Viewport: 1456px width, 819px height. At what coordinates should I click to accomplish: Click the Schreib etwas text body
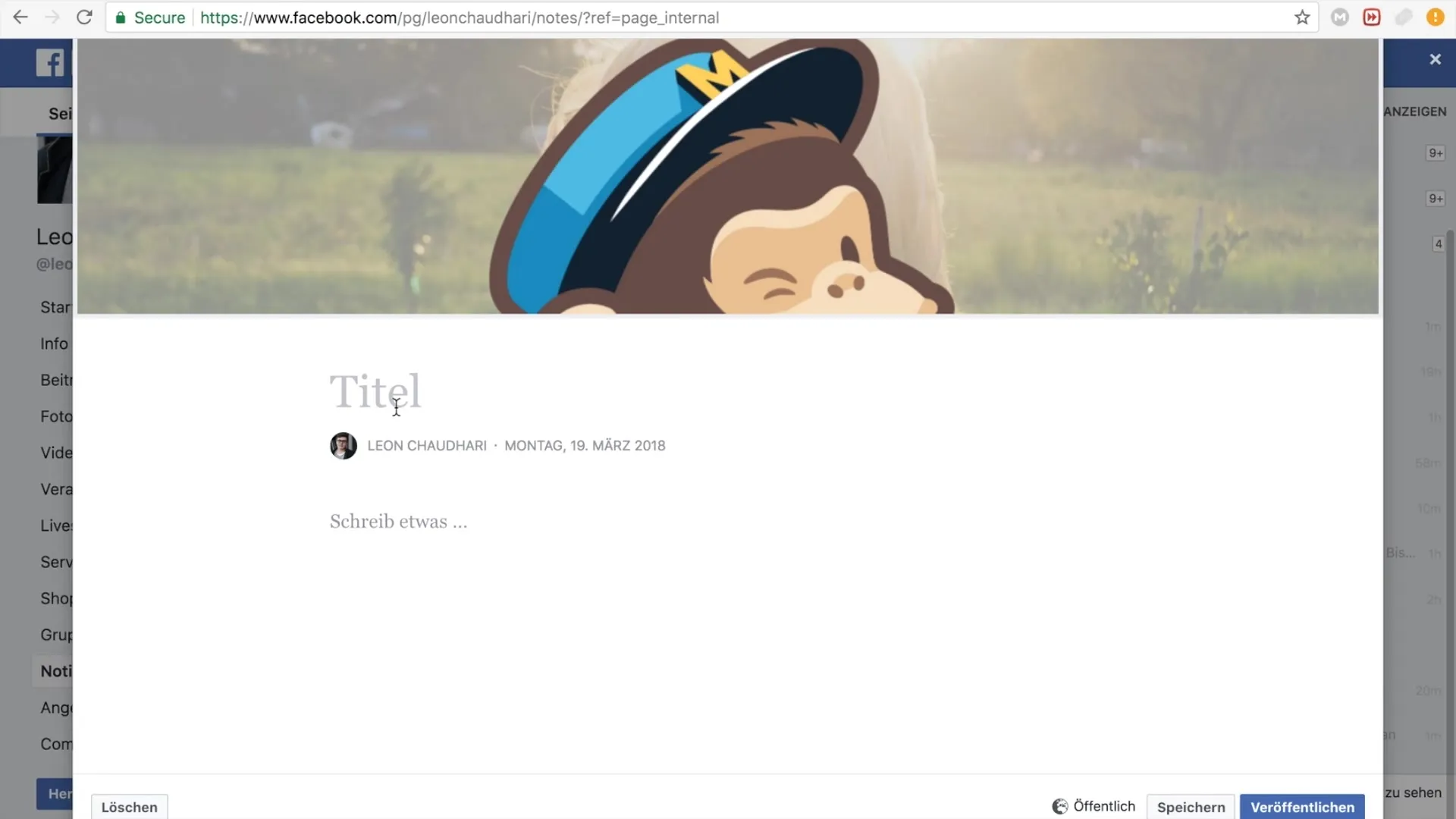tap(398, 522)
